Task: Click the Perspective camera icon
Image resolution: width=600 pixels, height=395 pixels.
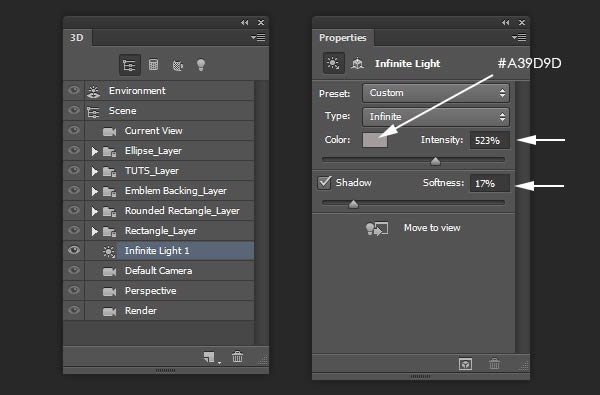Action: pyautogui.click(x=109, y=292)
